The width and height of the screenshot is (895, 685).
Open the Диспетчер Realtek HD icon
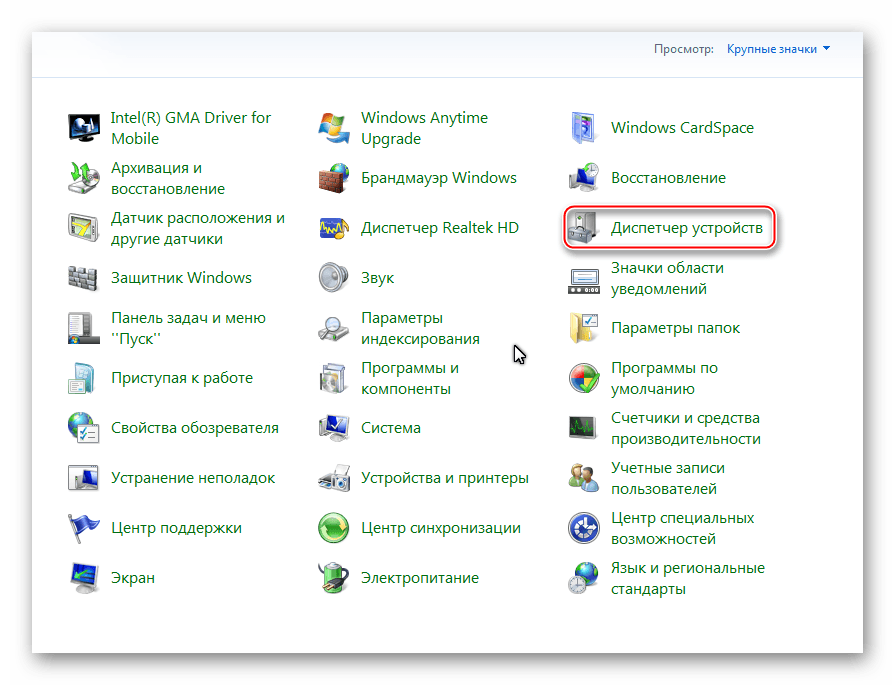pyautogui.click(x=333, y=228)
